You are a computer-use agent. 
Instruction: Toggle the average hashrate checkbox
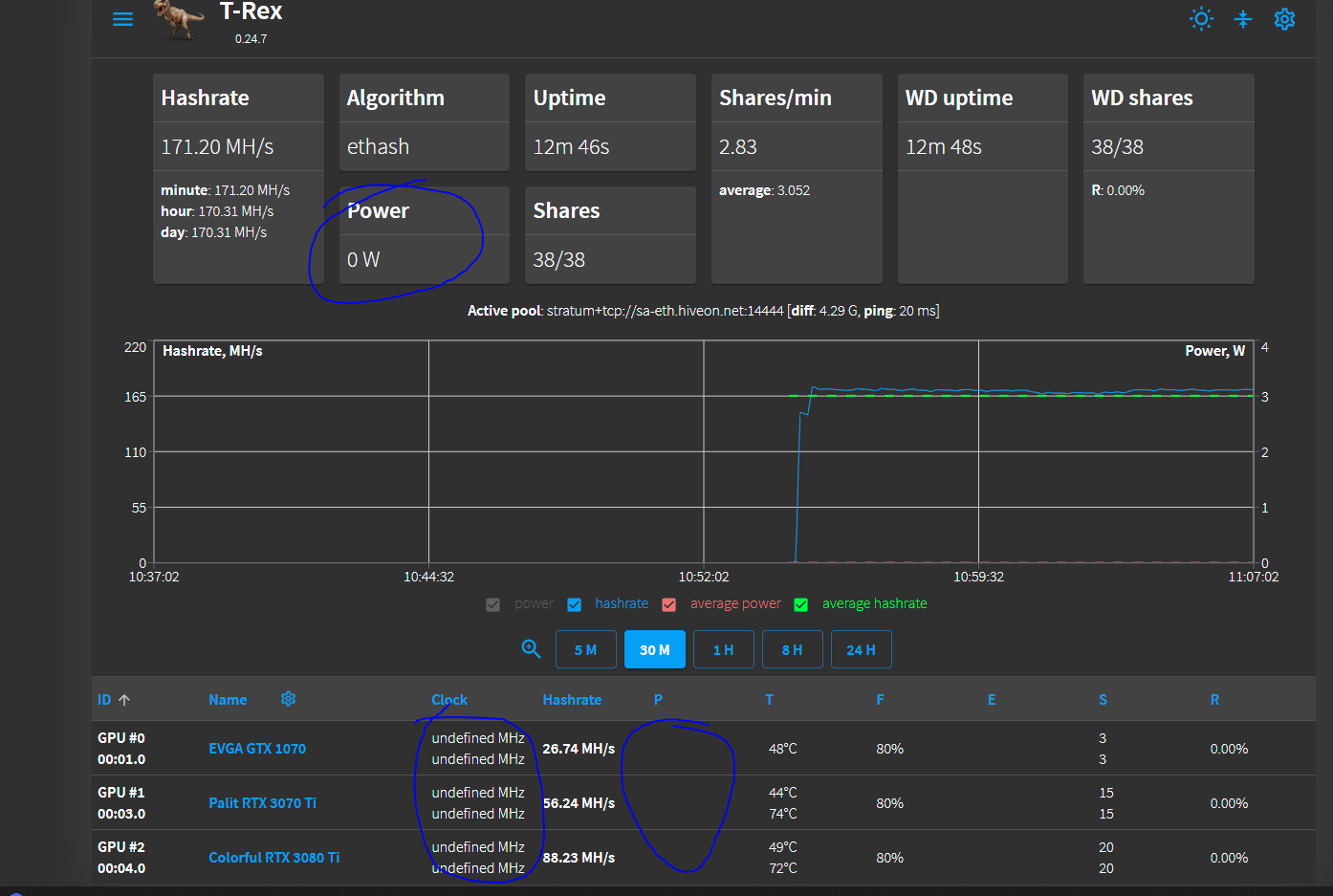point(801,604)
